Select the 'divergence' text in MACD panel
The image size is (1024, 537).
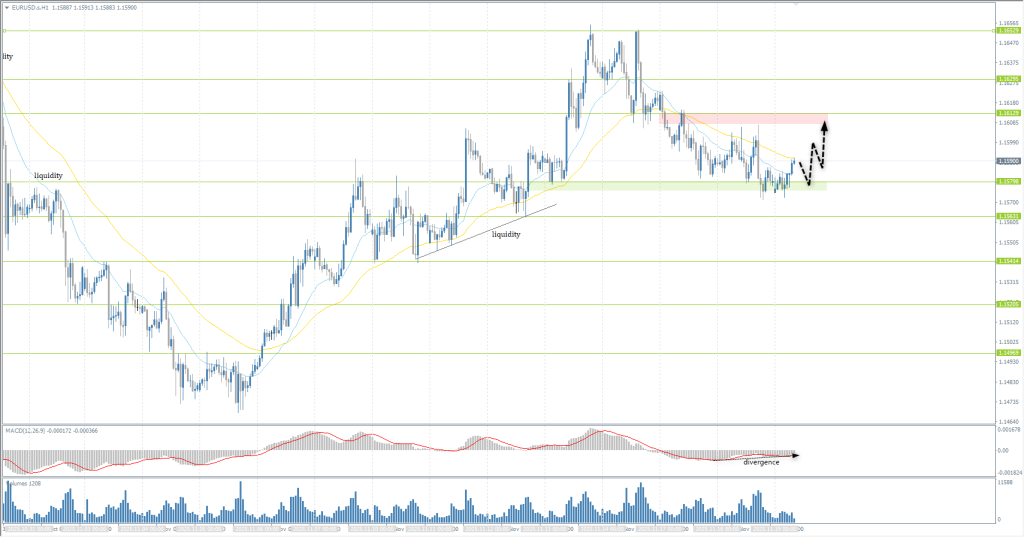pos(761,462)
